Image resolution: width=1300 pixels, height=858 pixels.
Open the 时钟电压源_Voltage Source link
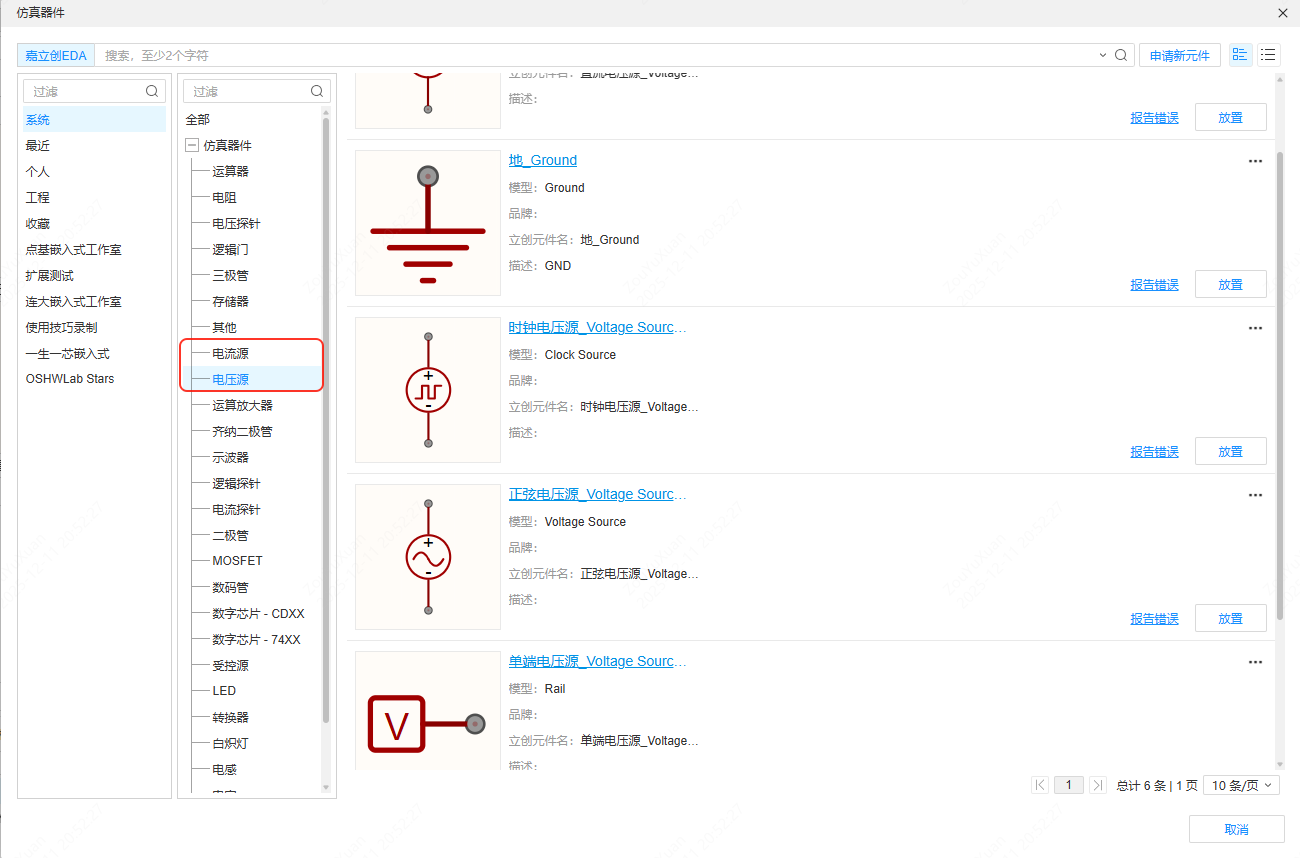597,327
